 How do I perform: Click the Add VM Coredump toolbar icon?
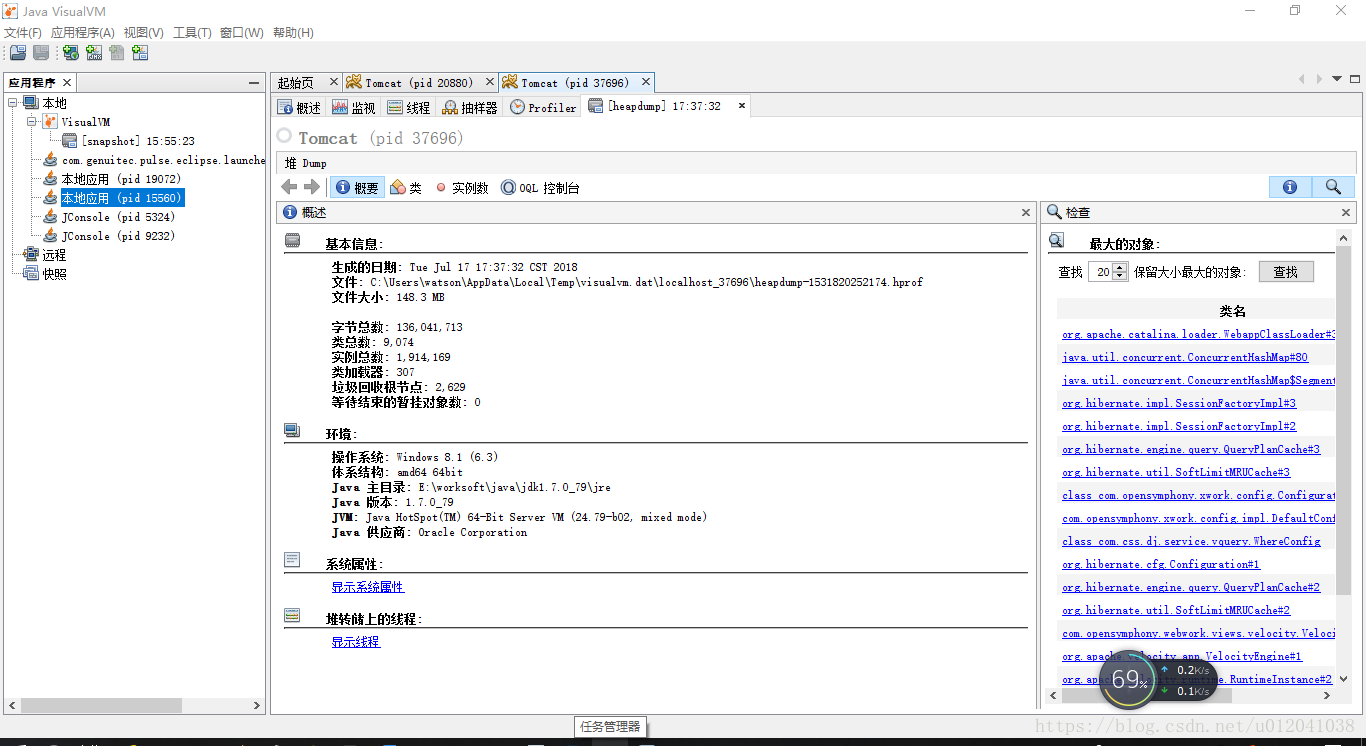point(117,53)
